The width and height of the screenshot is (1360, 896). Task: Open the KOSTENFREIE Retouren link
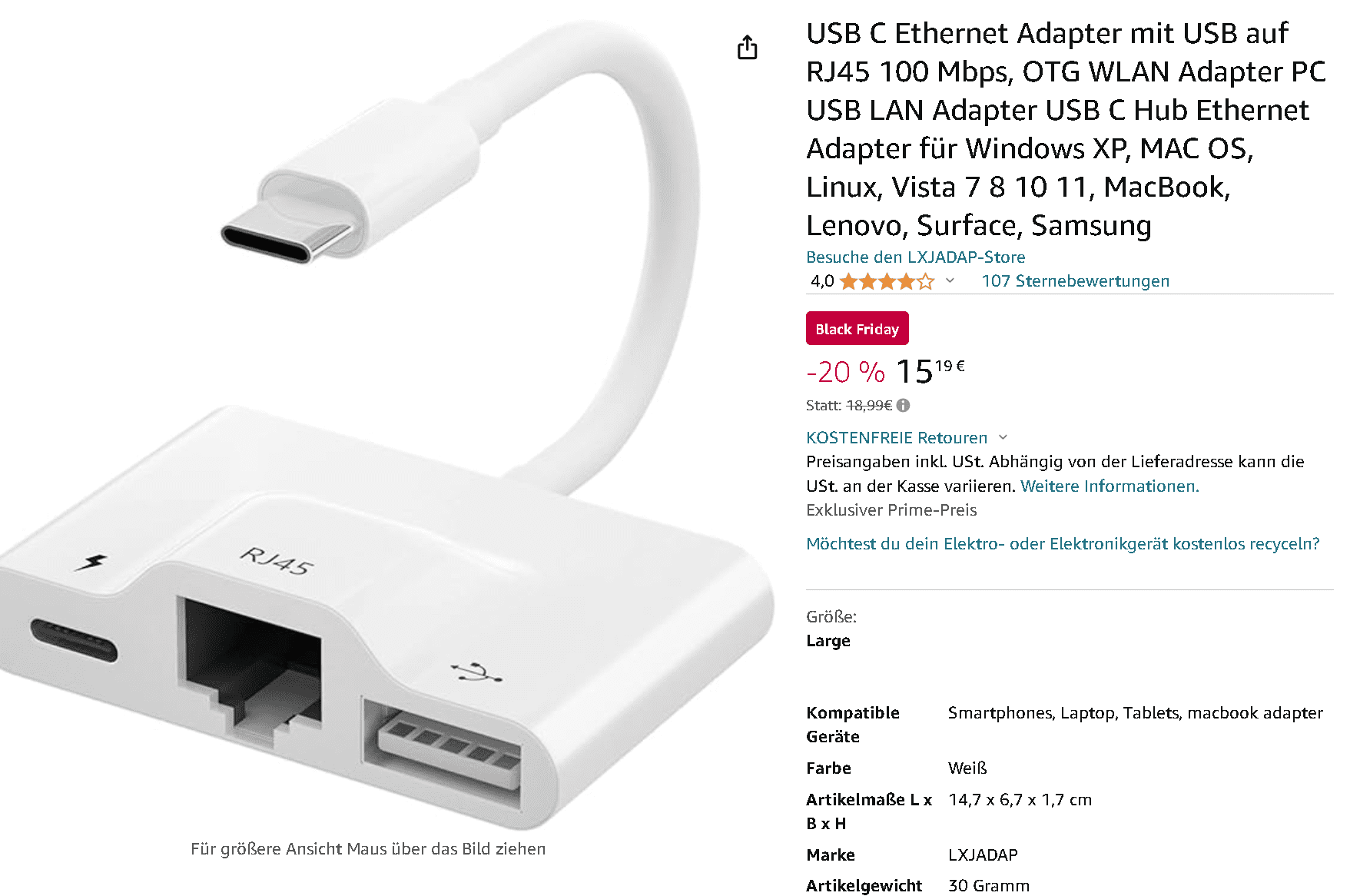point(897,437)
